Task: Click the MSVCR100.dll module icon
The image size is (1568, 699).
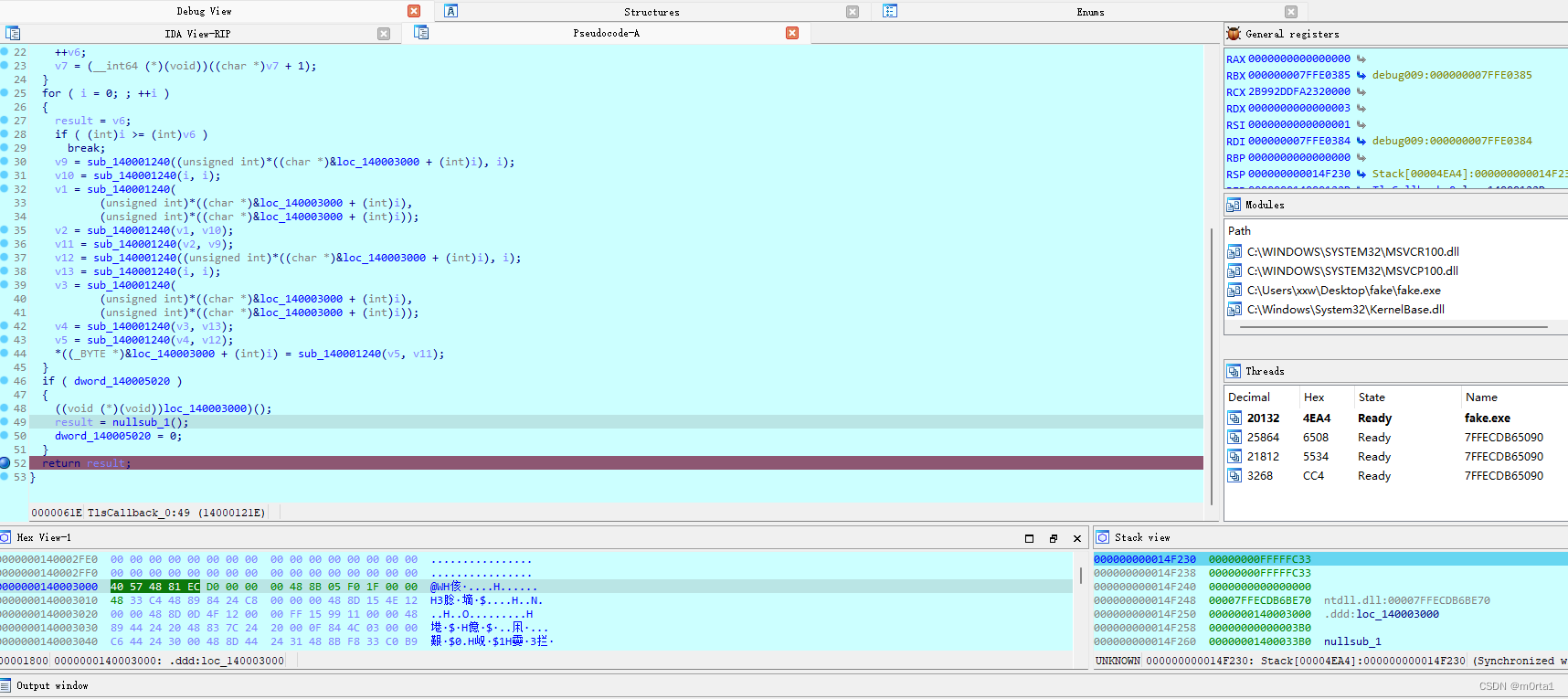Action: point(1234,252)
